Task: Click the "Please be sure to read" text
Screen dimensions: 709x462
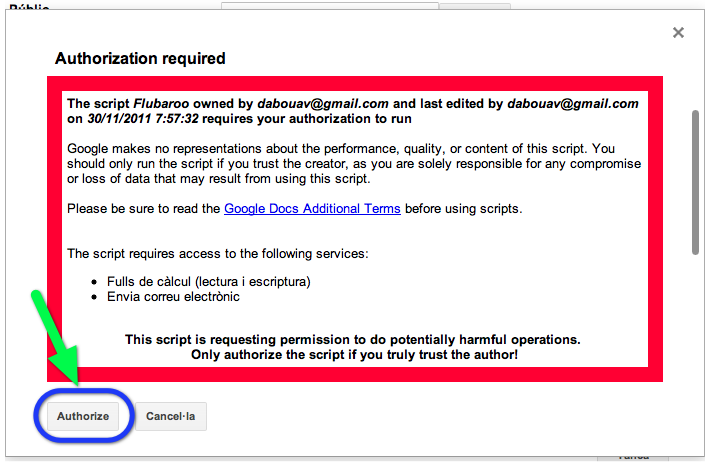Action: (x=144, y=209)
